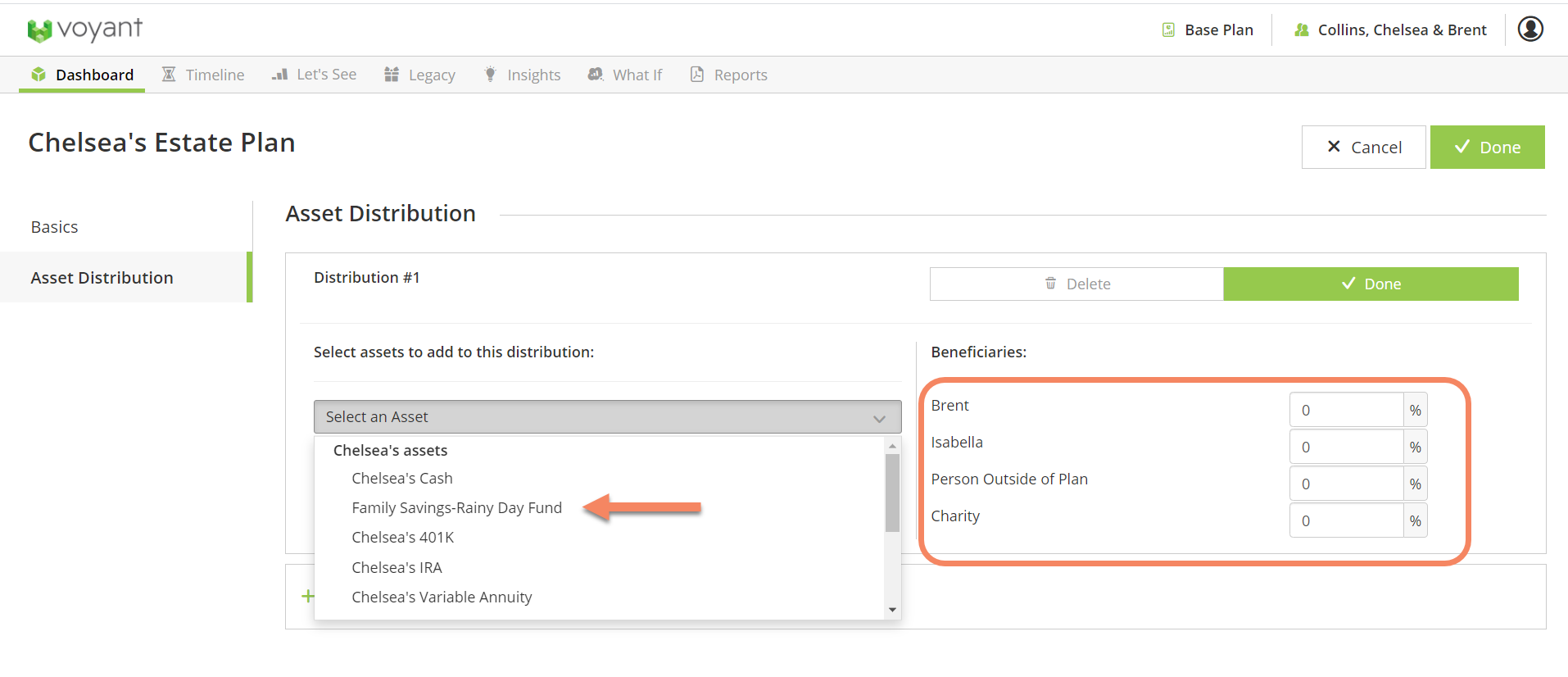Click the Collins client people icon
1568x677 pixels.
[x=1301, y=30]
